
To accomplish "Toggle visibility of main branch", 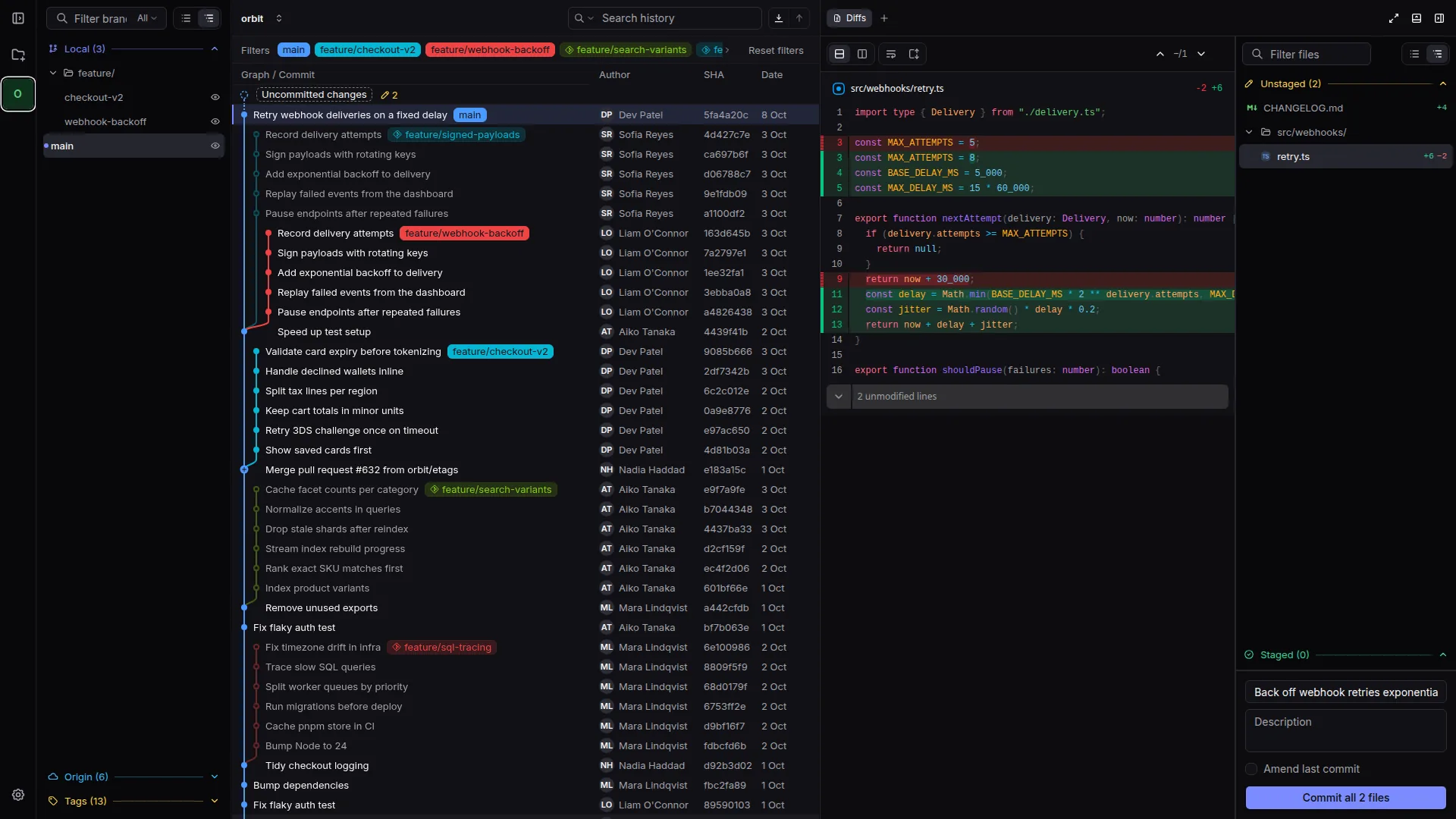I will [x=215, y=146].
